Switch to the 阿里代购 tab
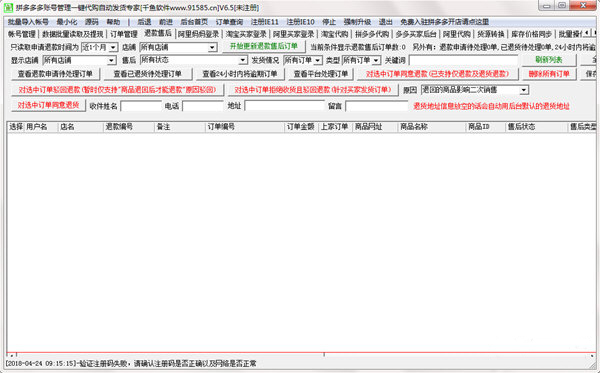600x373 pixels. pos(457,34)
